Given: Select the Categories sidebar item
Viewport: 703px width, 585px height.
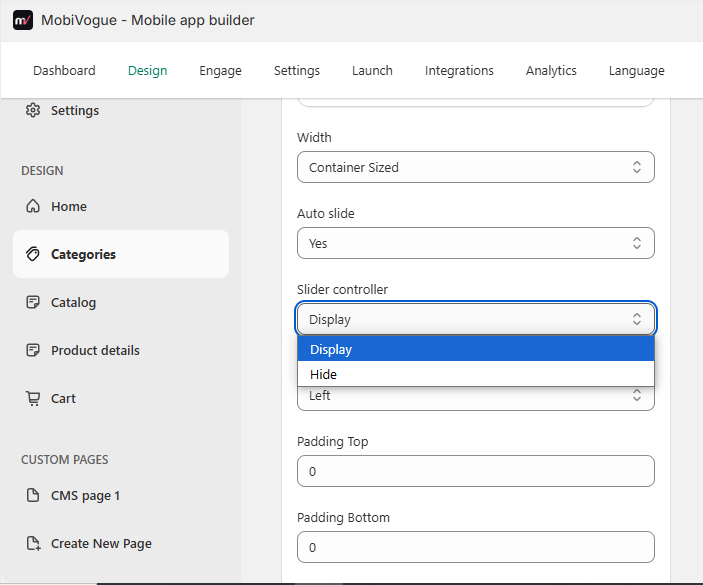Looking at the screenshot, I should [x=121, y=254].
